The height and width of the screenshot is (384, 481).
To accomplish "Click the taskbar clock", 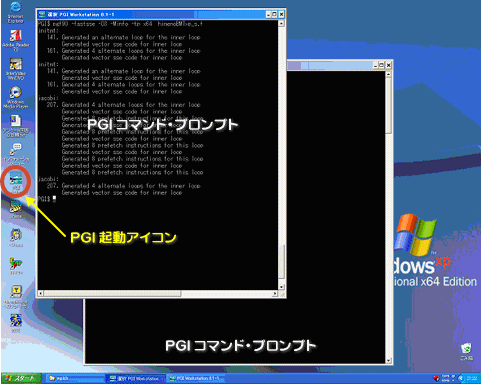I will click(x=472, y=378).
